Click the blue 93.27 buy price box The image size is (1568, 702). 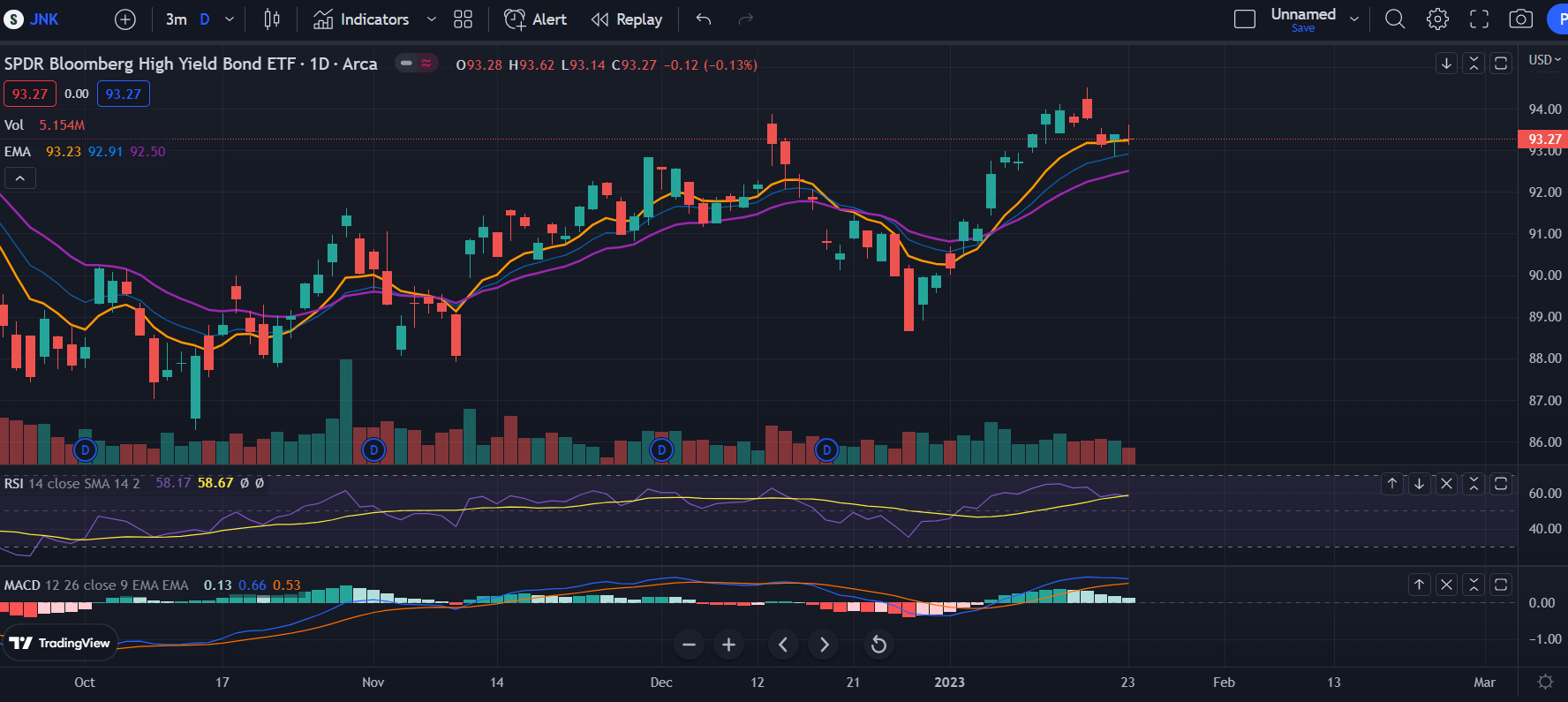click(124, 94)
